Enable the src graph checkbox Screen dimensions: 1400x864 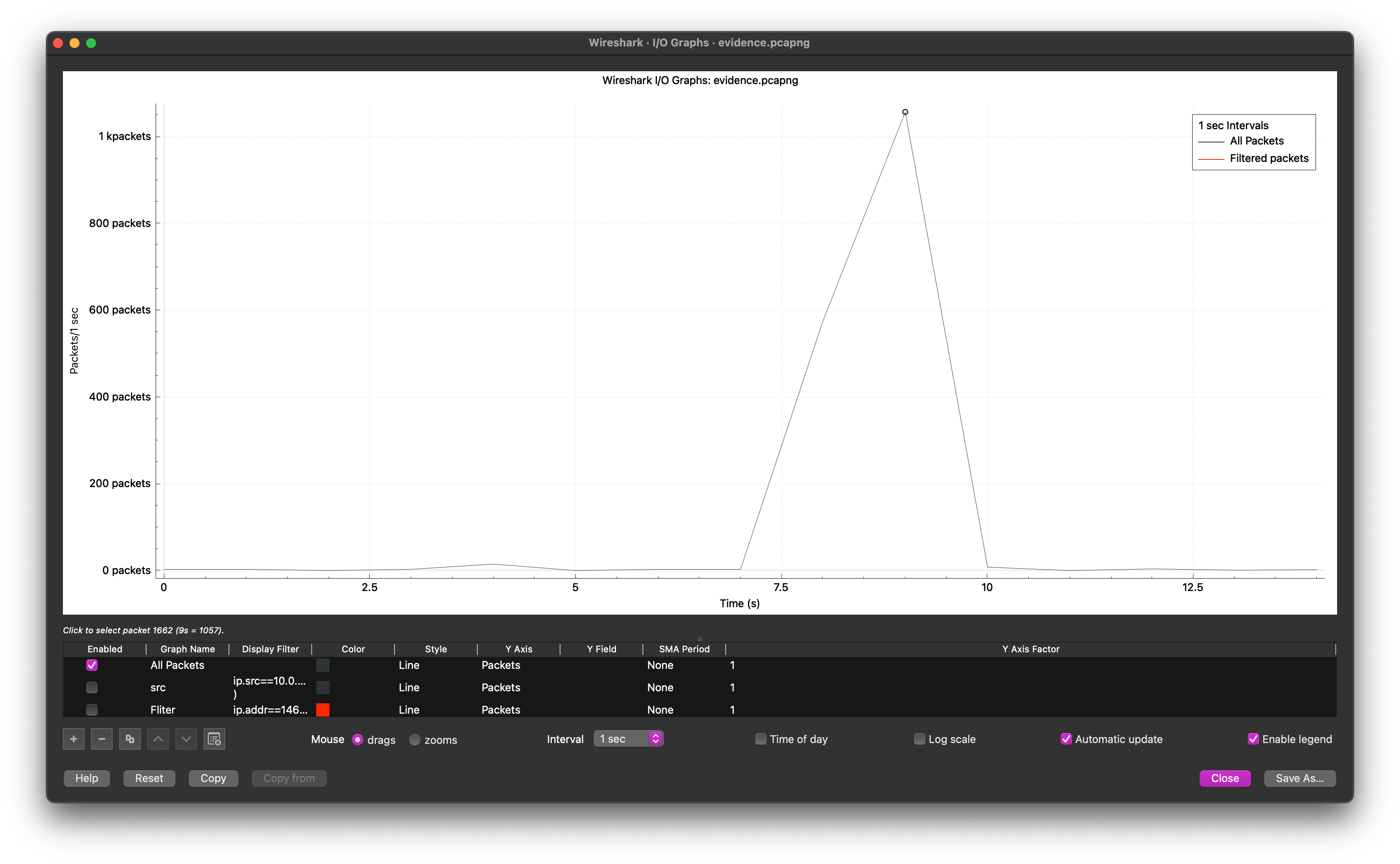click(92, 688)
